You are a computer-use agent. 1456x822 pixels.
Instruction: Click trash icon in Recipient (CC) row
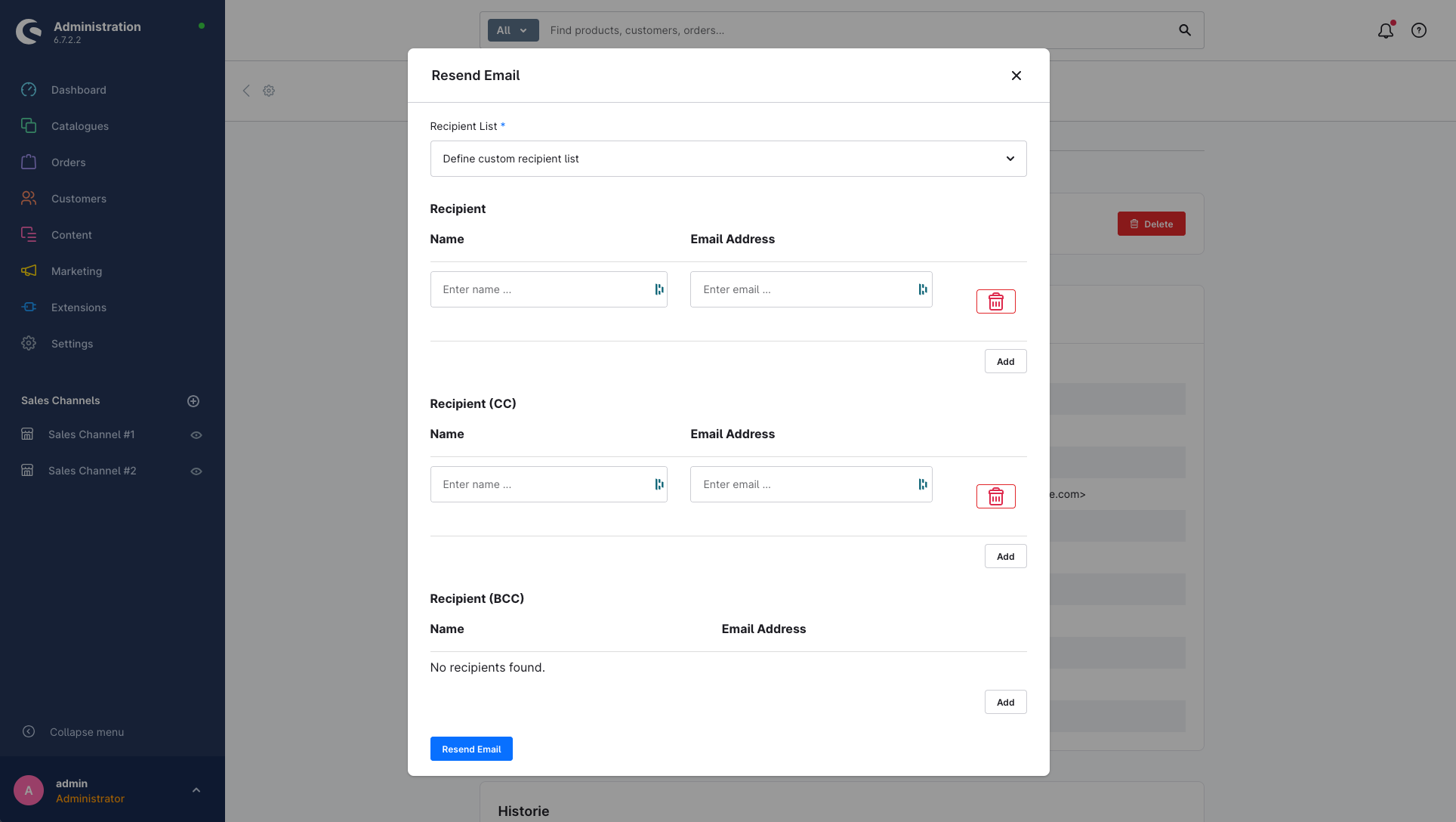coord(995,496)
